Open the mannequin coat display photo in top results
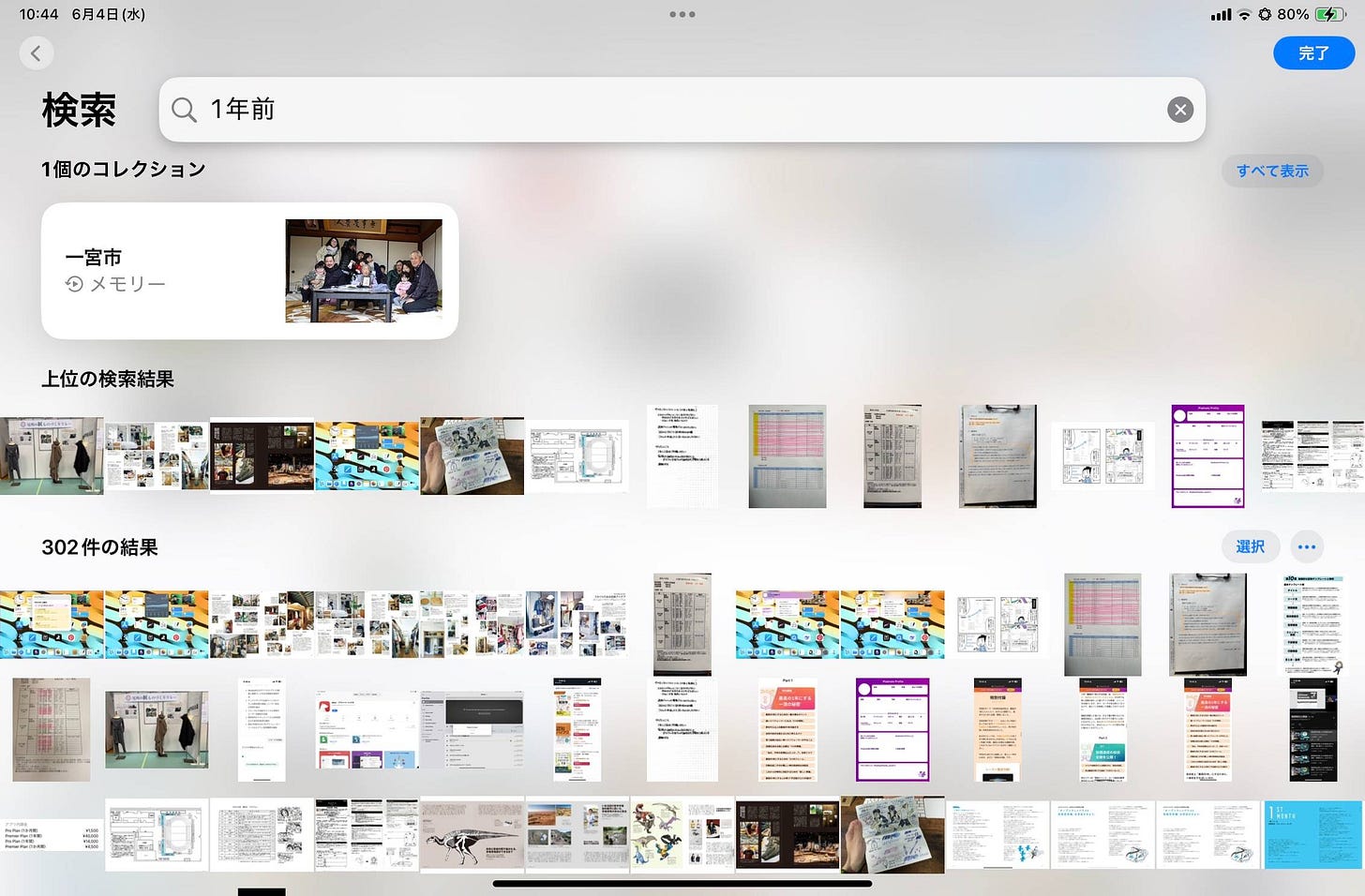This screenshot has width=1365, height=896. coord(52,456)
